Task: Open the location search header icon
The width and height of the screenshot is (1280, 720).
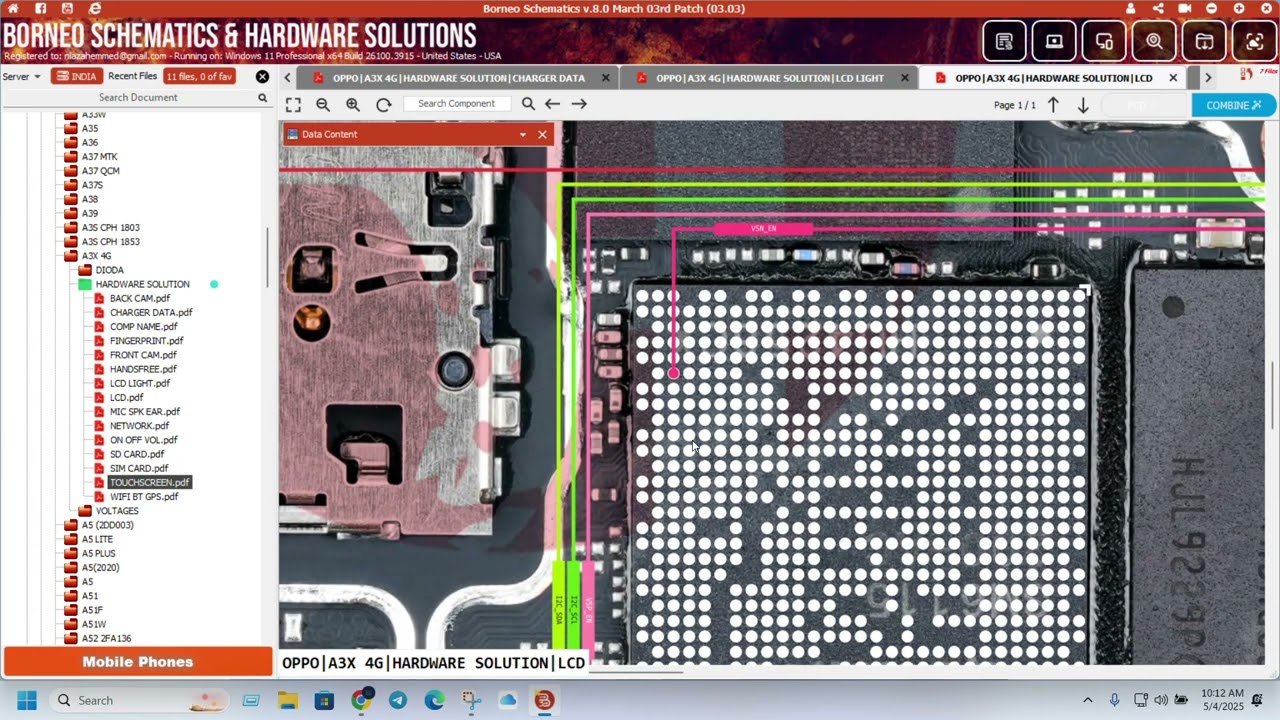Action: tap(1154, 42)
